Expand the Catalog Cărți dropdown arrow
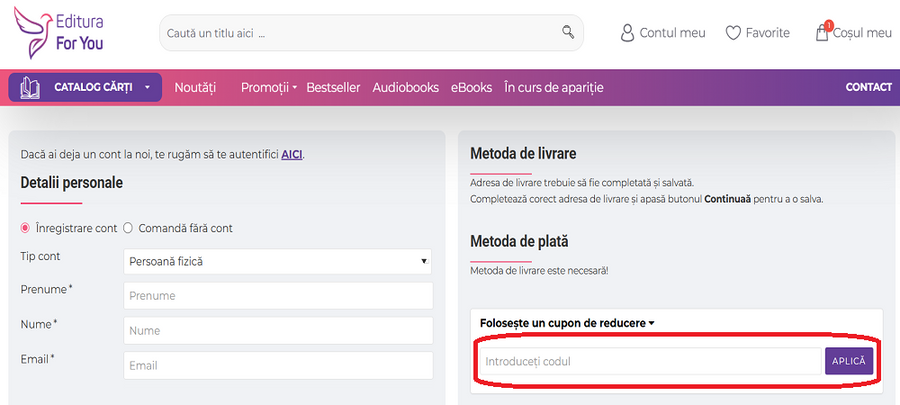 (147, 87)
